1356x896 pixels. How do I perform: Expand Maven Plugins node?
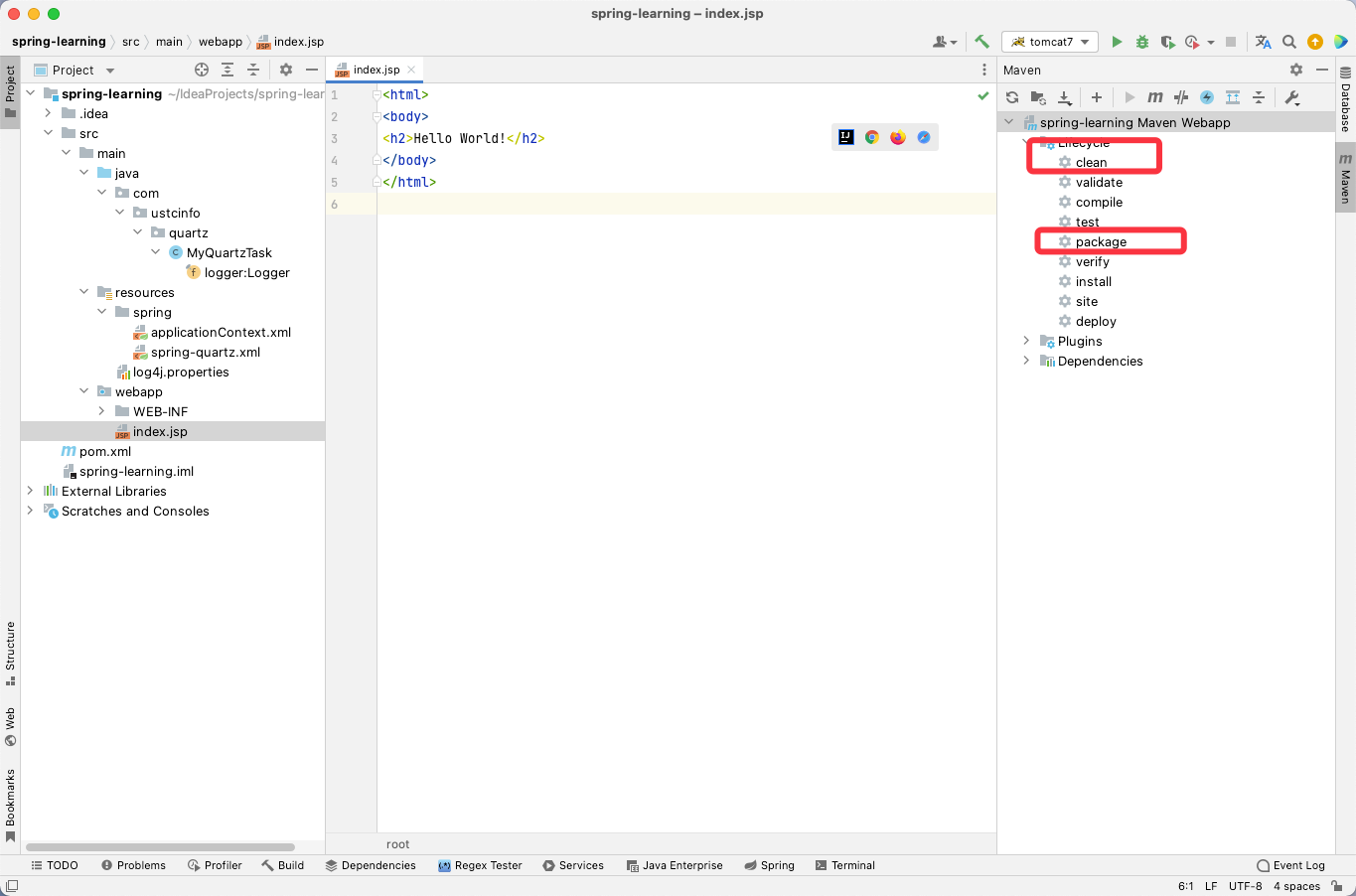[1026, 341]
